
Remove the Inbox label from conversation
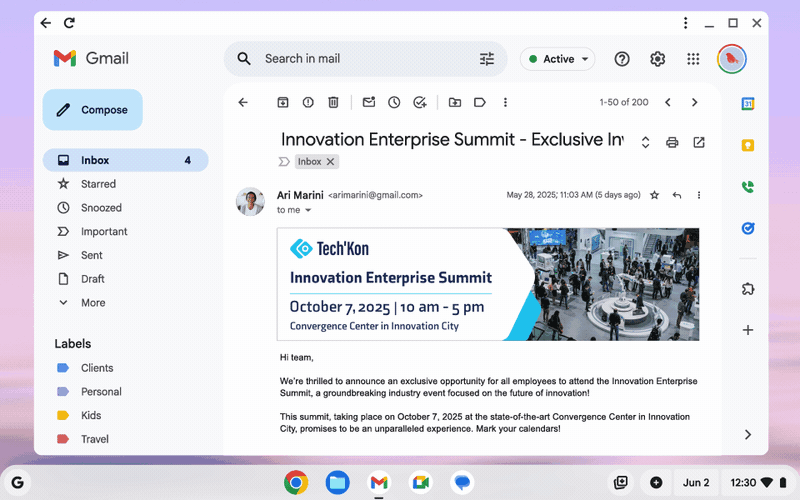[330, 162]
